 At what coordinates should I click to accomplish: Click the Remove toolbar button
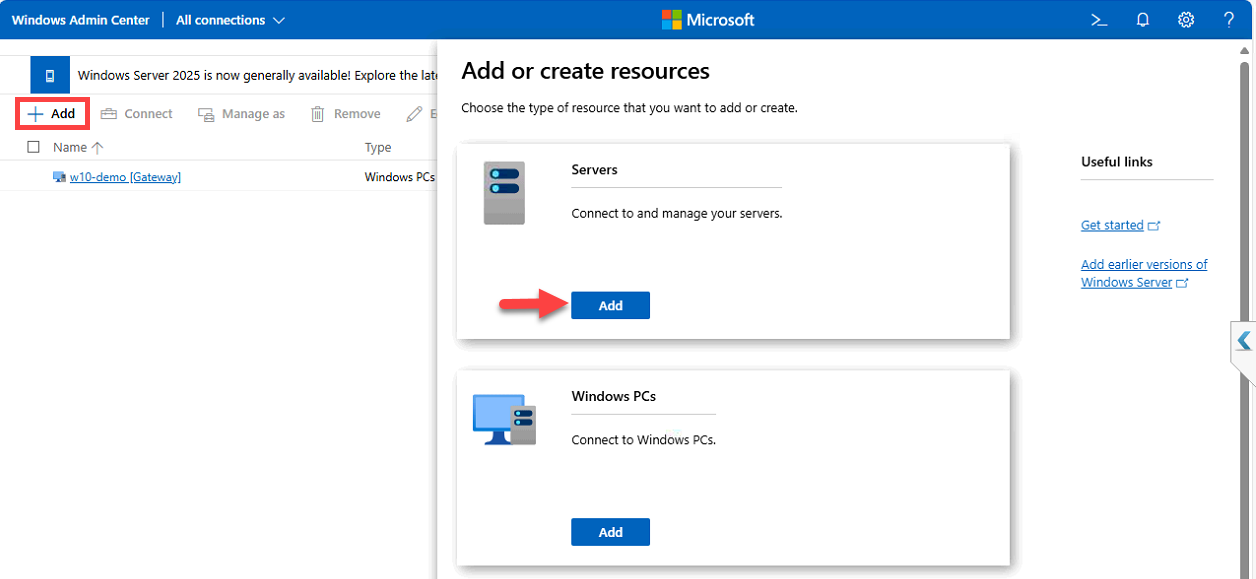[345, 114]
